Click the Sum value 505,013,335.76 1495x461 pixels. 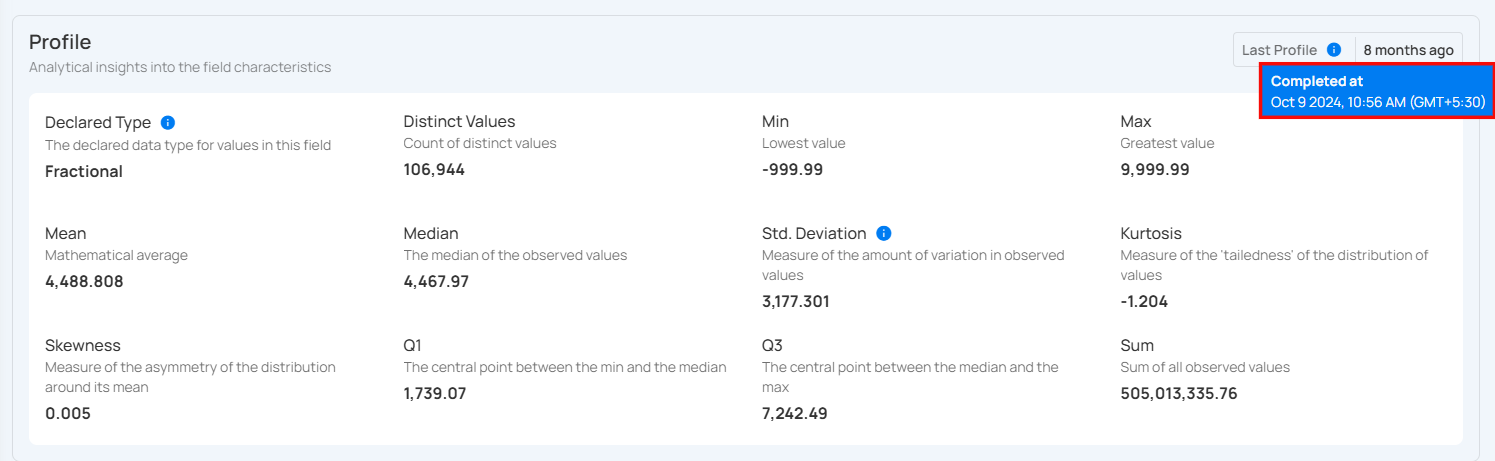point(1179,394)
